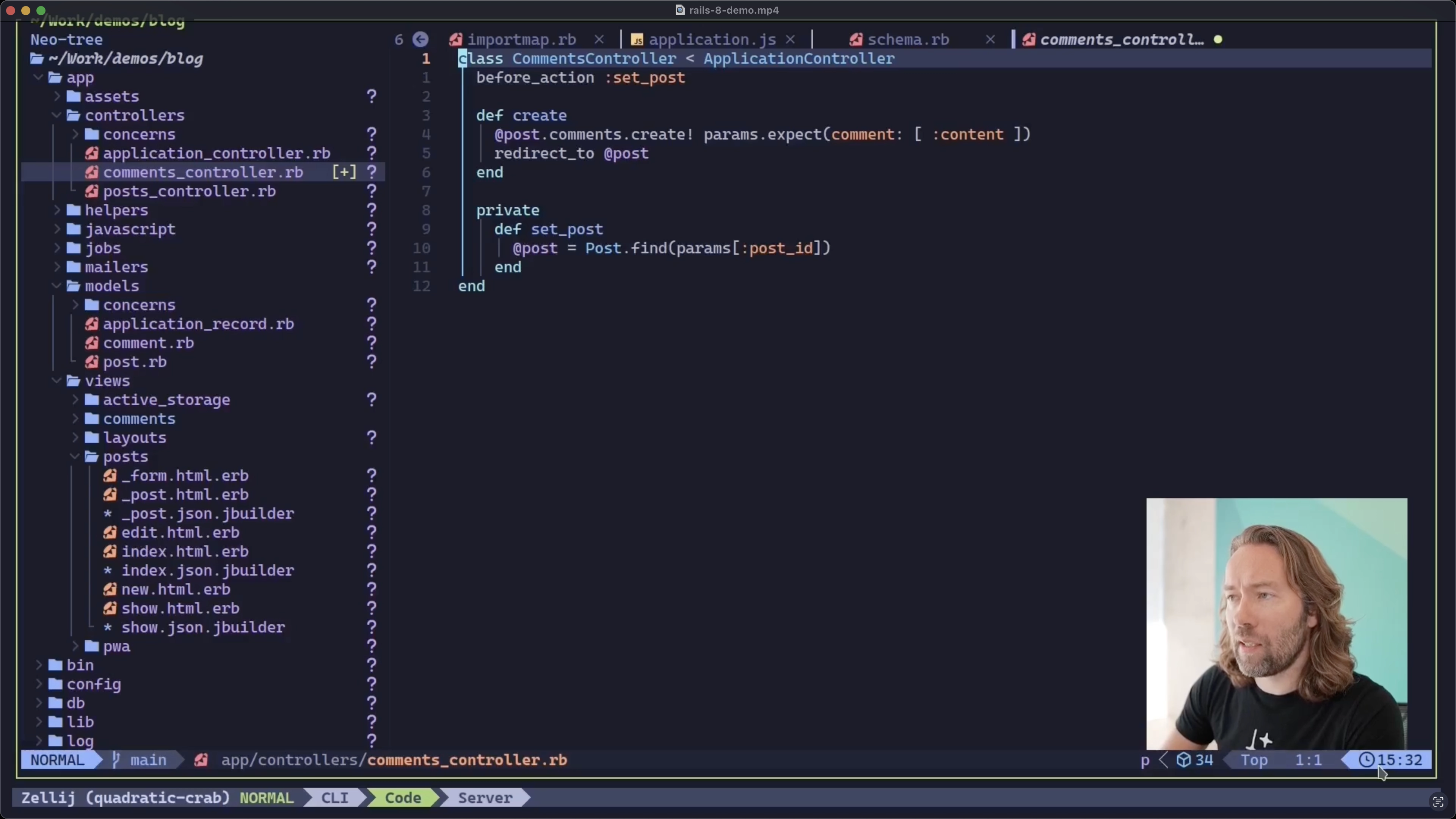Click the Ruby icon next to comment.rb
Image resolution: width=1456 pixels, height=819 pixels.
[x=92, y=342]
